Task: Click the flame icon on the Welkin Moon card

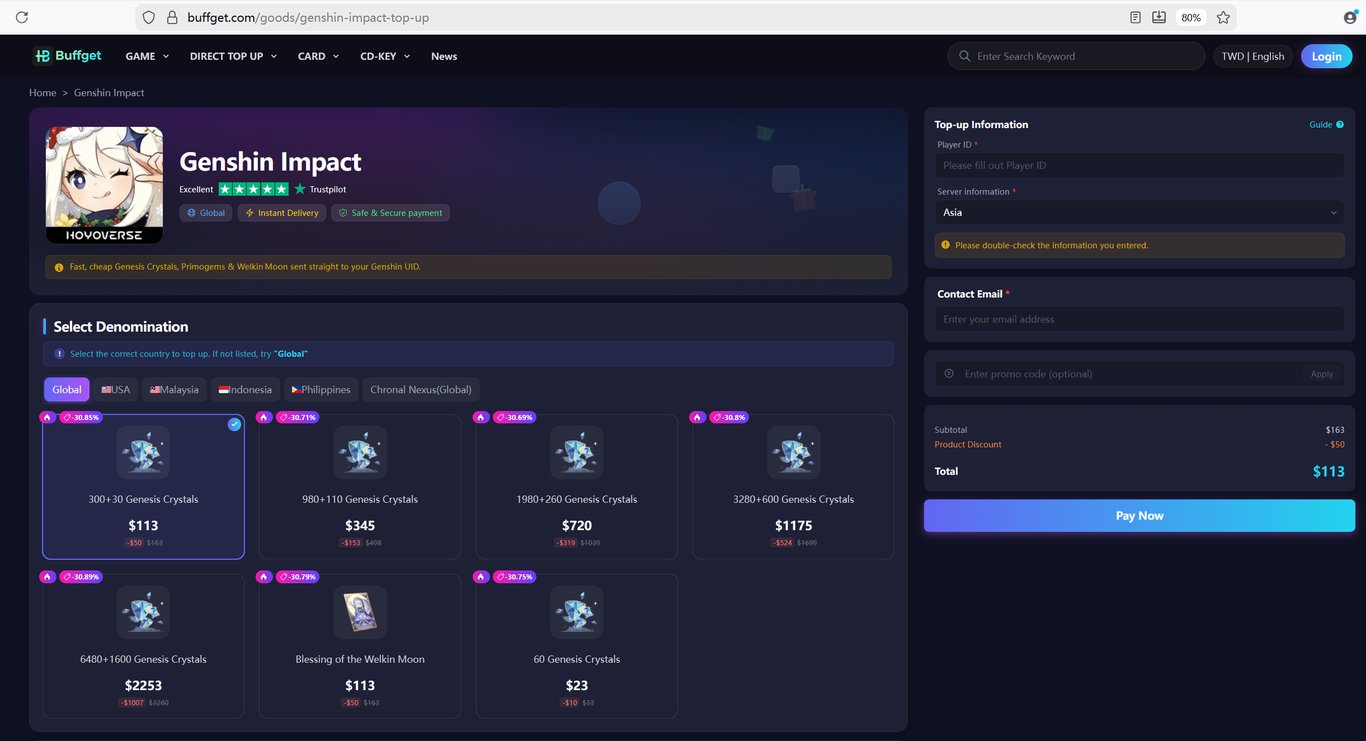Action: [x=264, y=577]
